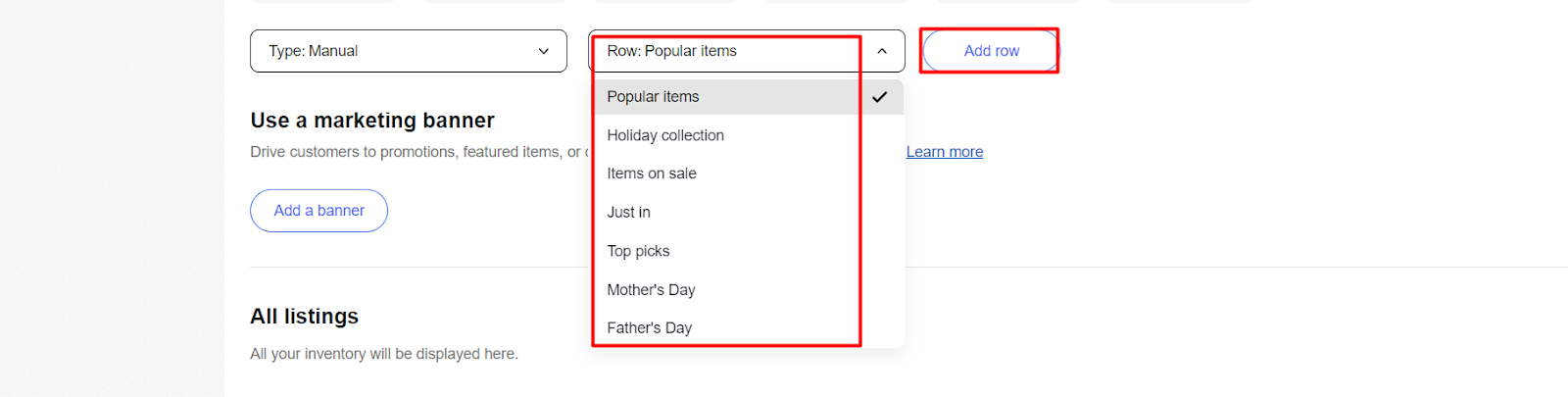The width and height of the screenshot is (1568, 397).
Task: Click the Add a banner button
Action: (x=318, y=211)
